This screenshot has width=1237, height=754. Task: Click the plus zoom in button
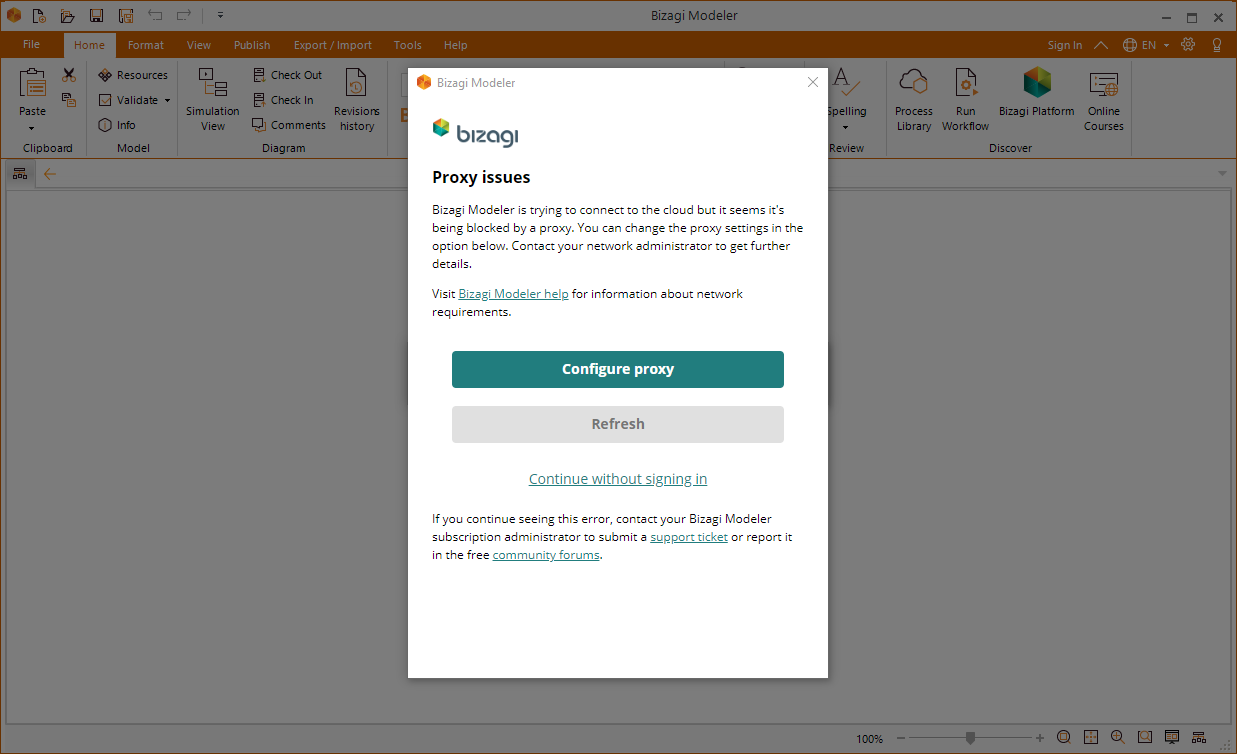pos(1040,738)
